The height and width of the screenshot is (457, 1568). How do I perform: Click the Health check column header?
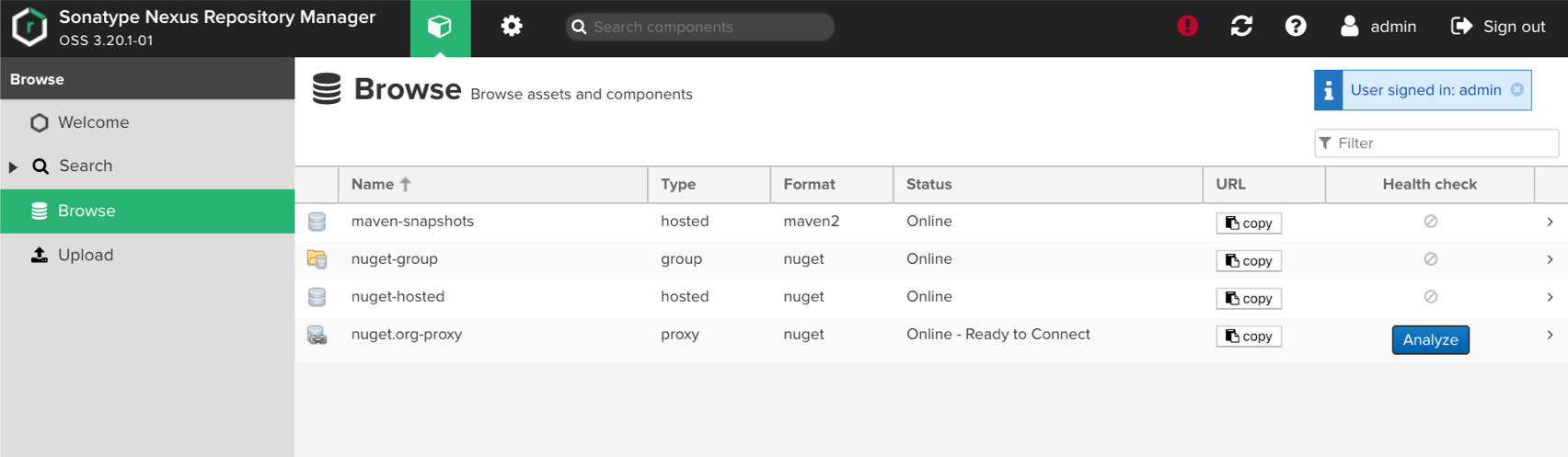coord(1430,185)
